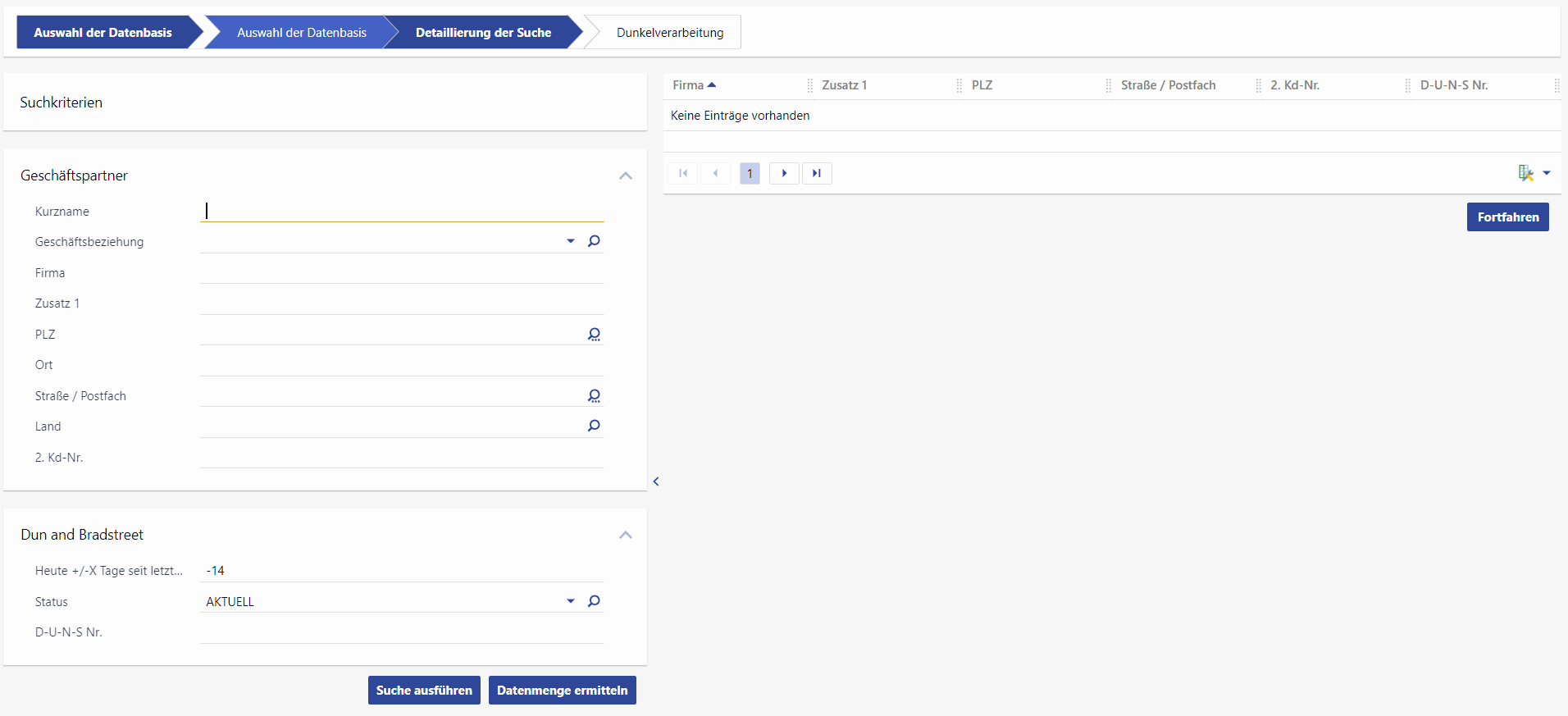Click the Excel export icon

[1525, 173]
